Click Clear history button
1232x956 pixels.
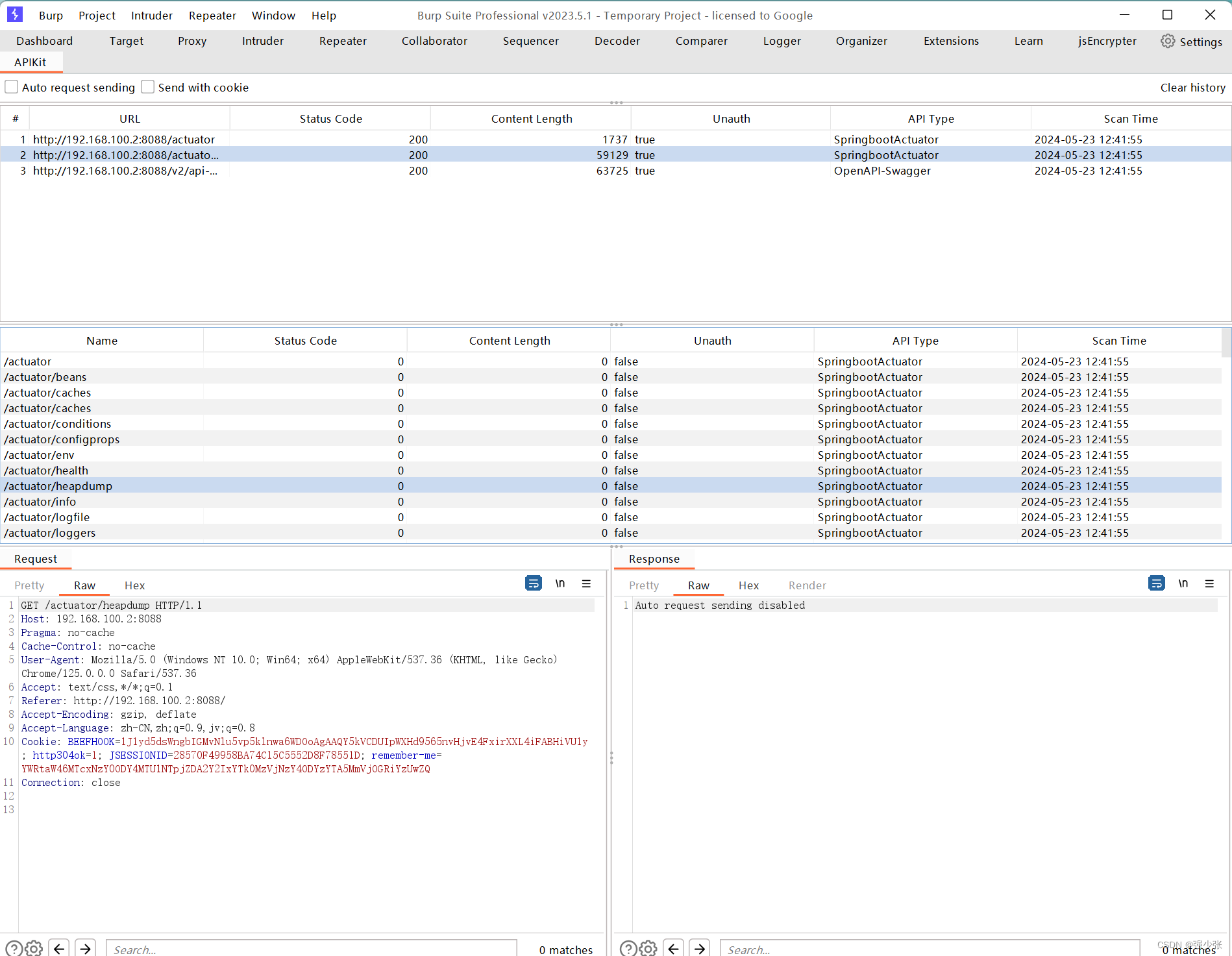click(1192, 87)
